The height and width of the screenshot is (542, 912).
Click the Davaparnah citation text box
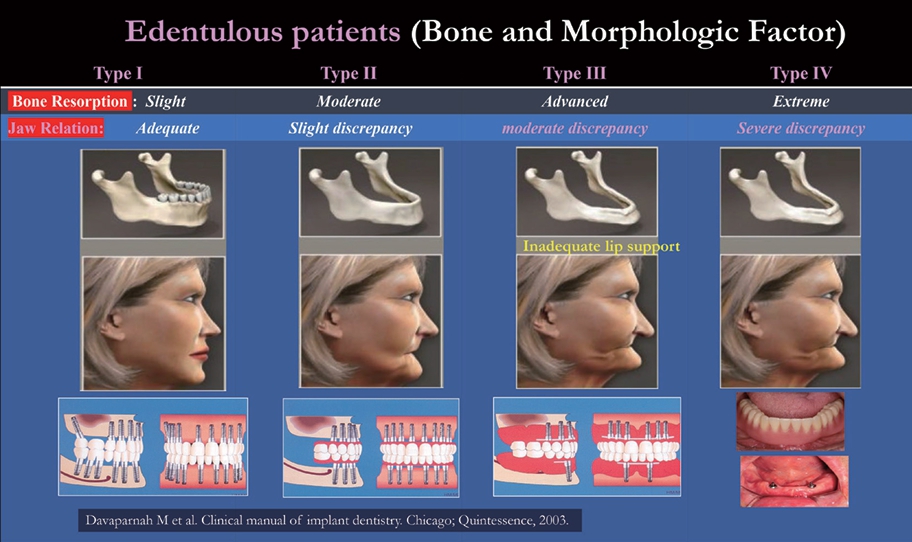[x=328, y=521]
